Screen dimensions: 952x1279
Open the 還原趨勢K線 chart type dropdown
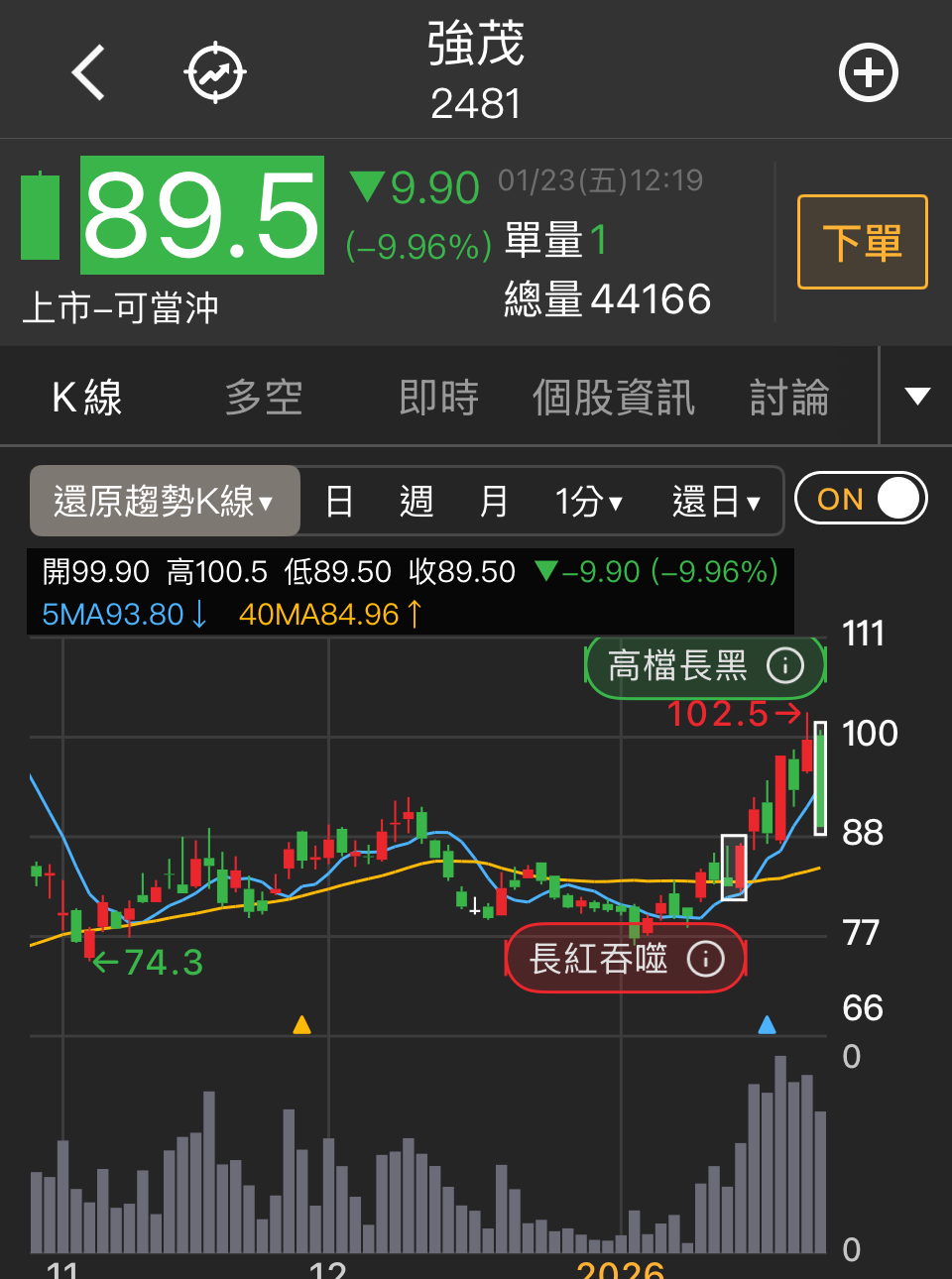coord(164,501)
